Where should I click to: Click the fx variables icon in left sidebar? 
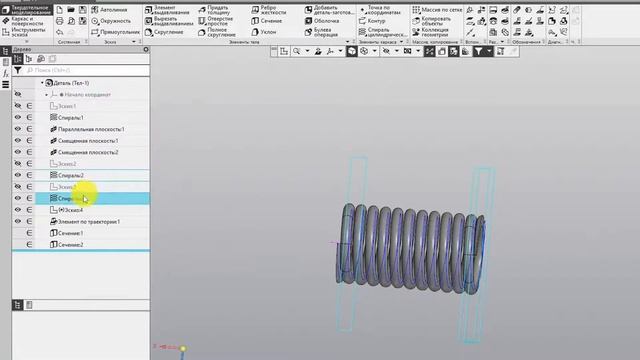coord(6,73)
